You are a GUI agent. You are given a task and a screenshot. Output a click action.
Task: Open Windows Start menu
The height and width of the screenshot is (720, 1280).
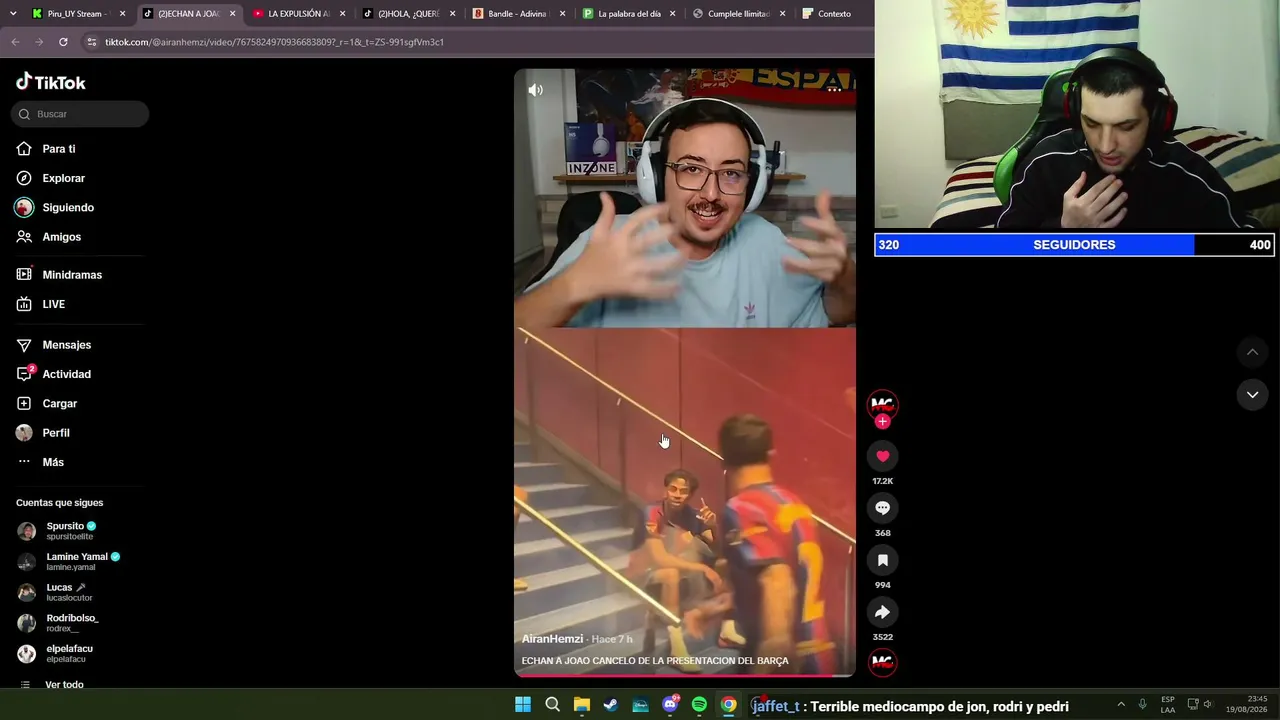pyautogui.click(x=523, y=705)
